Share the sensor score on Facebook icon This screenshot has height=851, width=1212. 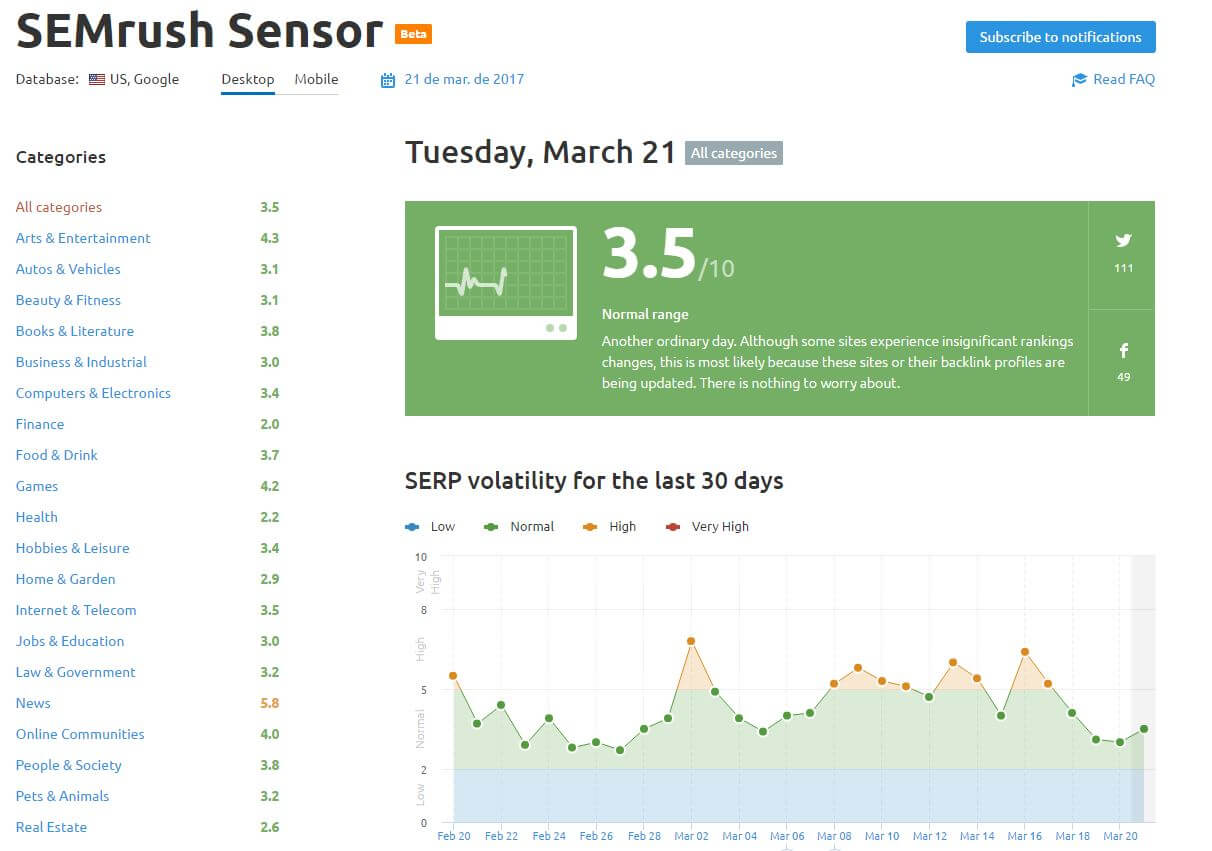1122,350
